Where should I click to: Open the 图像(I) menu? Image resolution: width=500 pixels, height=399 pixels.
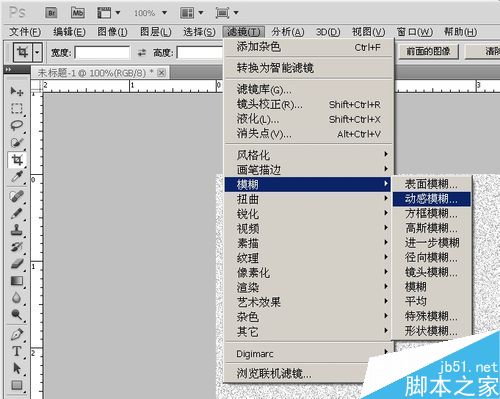[x=112, y=32]
